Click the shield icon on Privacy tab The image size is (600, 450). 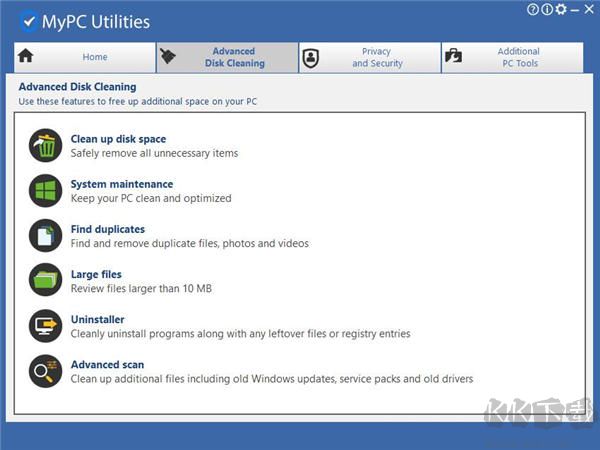311,58
